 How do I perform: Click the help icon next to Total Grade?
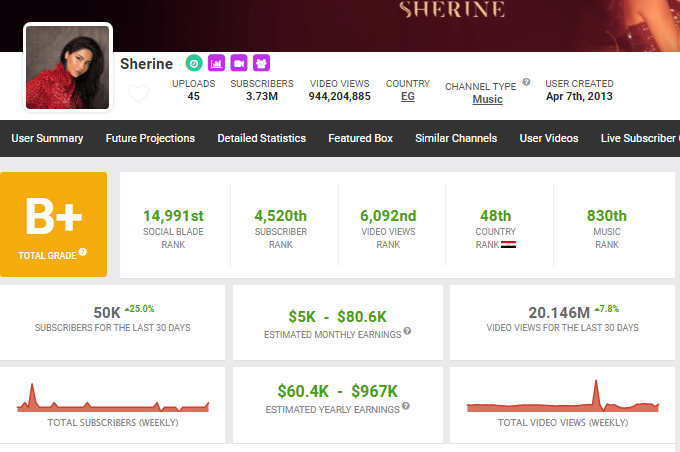(x=83, y=251)
